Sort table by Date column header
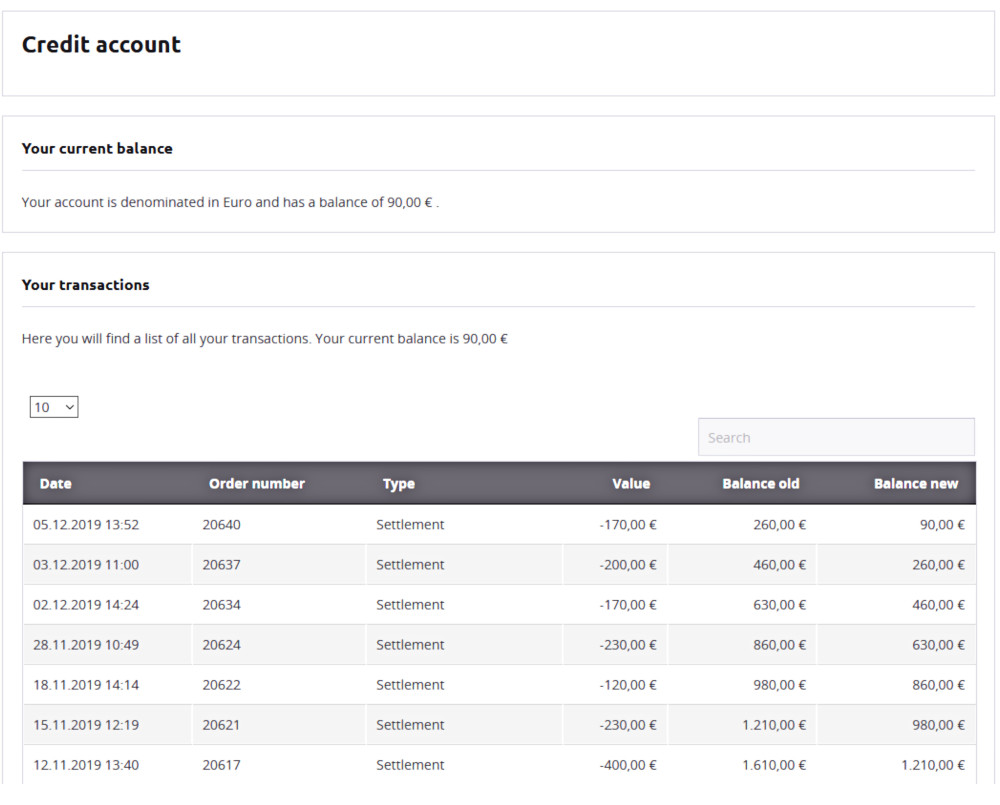Image resolution: width=1000 pixels, height=805 pixels. tap(56, 484)
